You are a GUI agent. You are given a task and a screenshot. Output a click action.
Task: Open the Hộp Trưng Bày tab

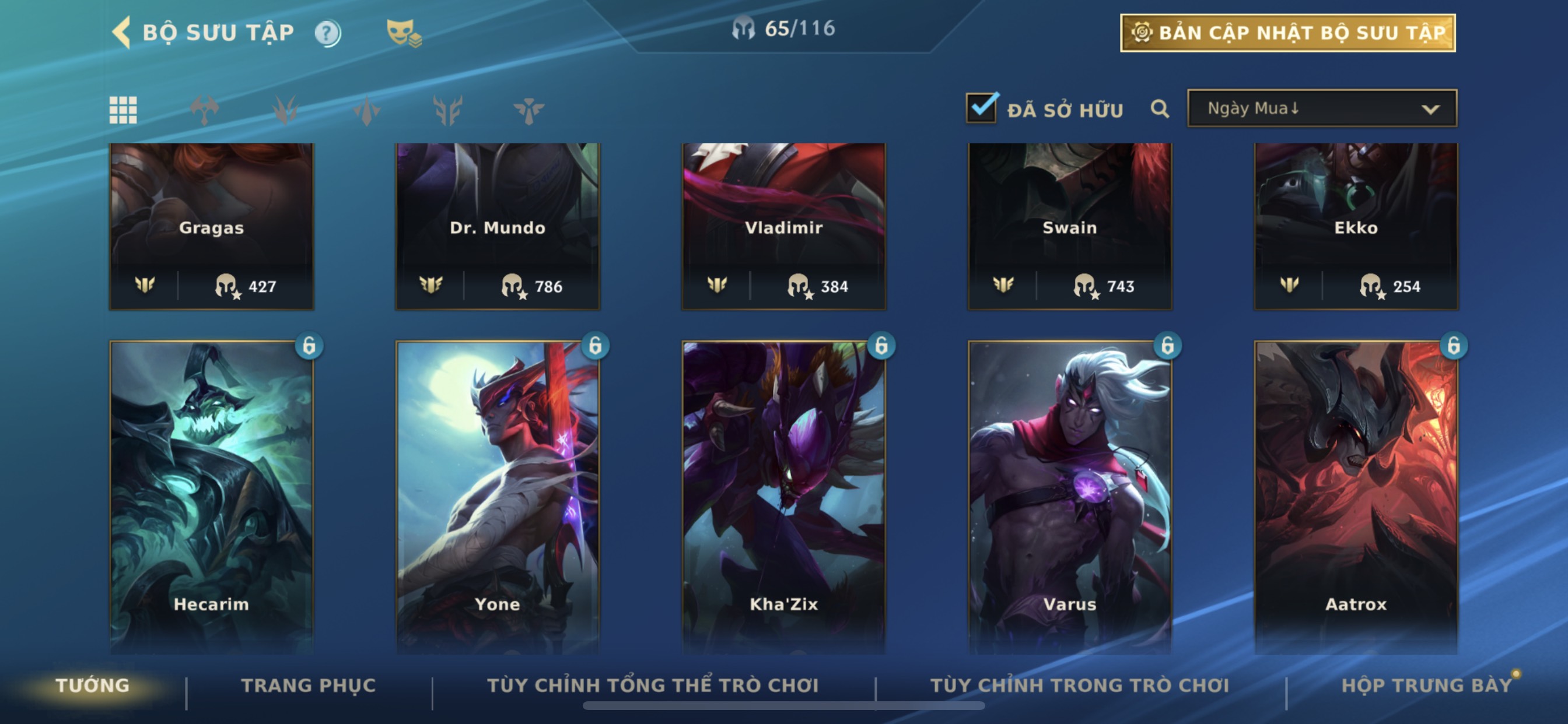point(1427,685)
